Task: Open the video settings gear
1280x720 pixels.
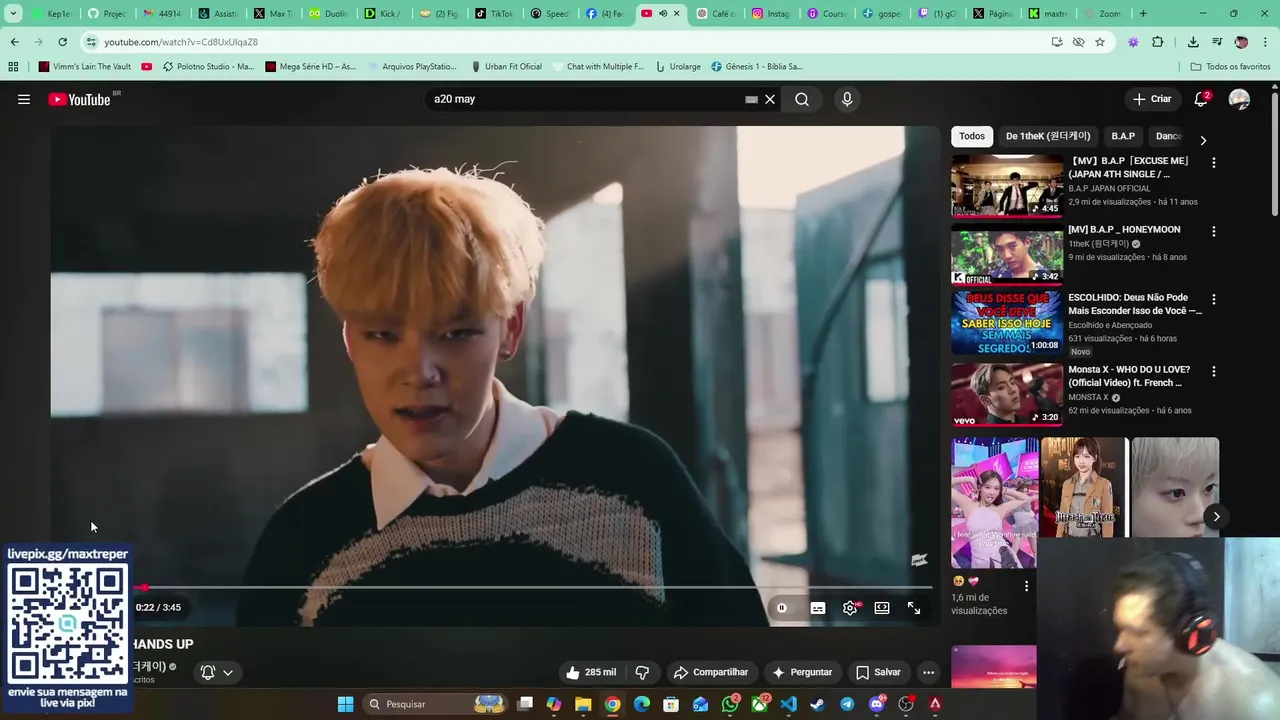Action: 850,608
